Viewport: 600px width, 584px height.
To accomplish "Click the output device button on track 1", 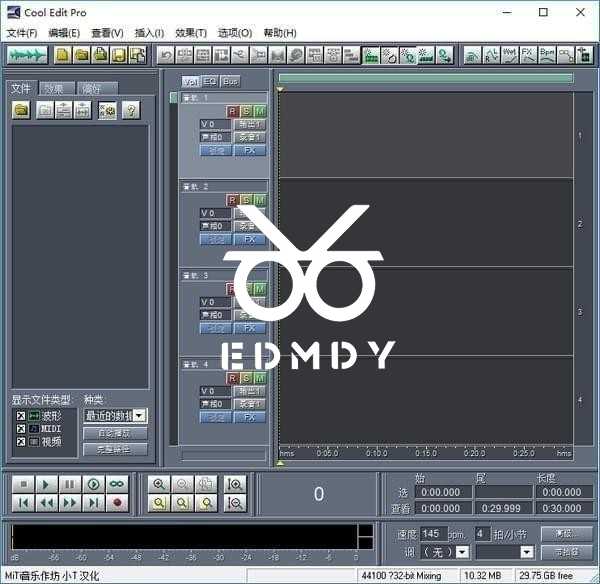I will (x=249, y=124).
